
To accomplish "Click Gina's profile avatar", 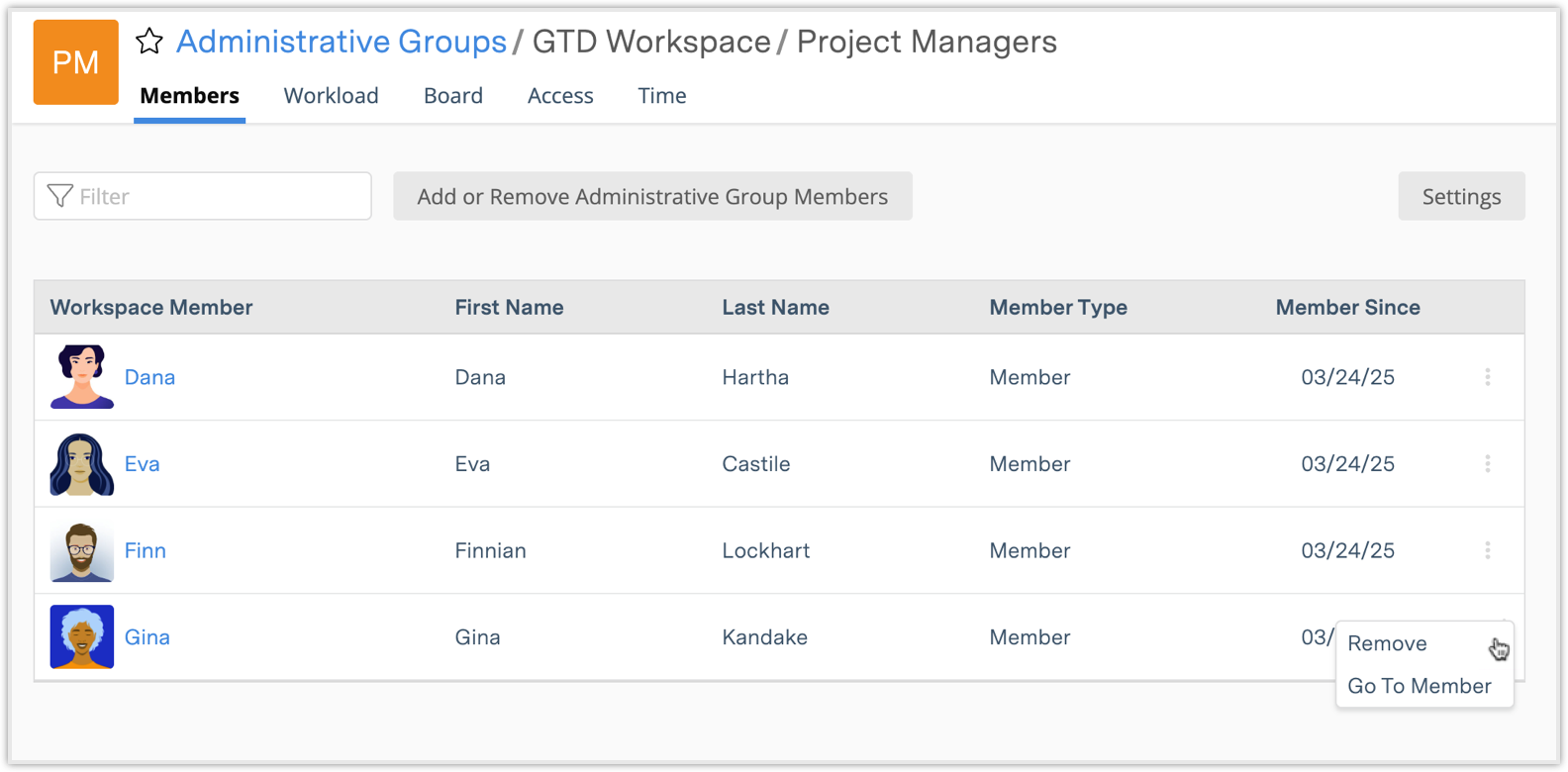I will coord(82,637).
